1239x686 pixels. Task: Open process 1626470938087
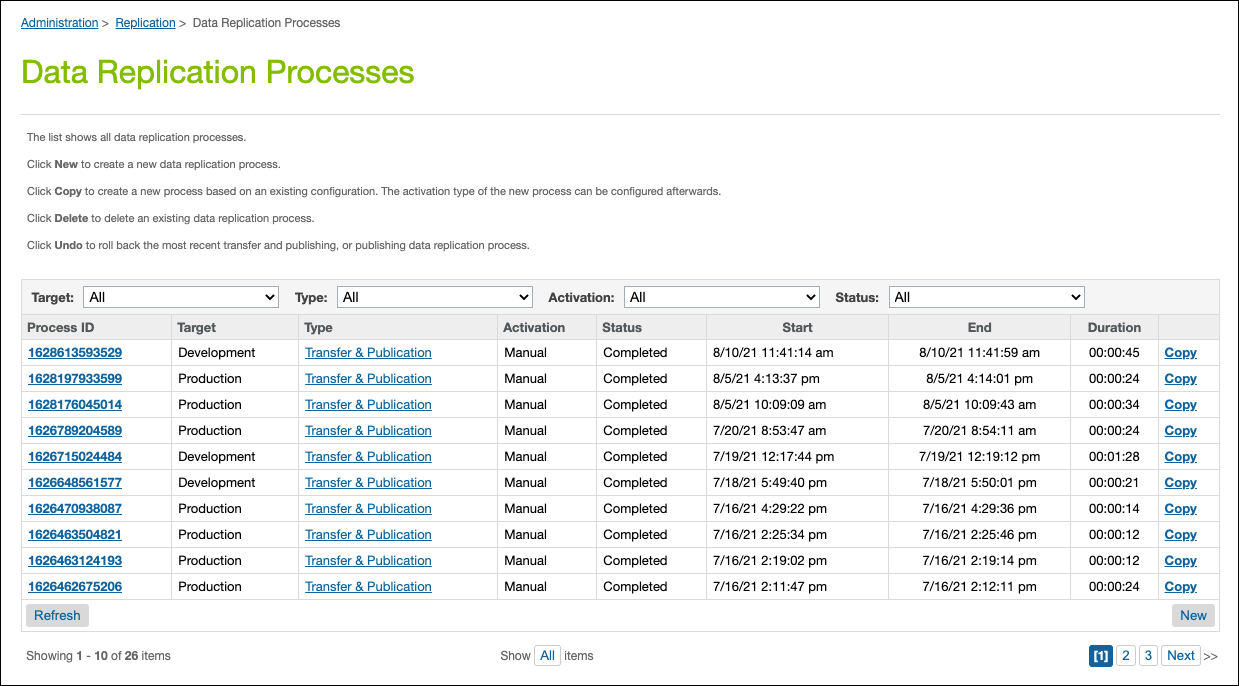75,509
